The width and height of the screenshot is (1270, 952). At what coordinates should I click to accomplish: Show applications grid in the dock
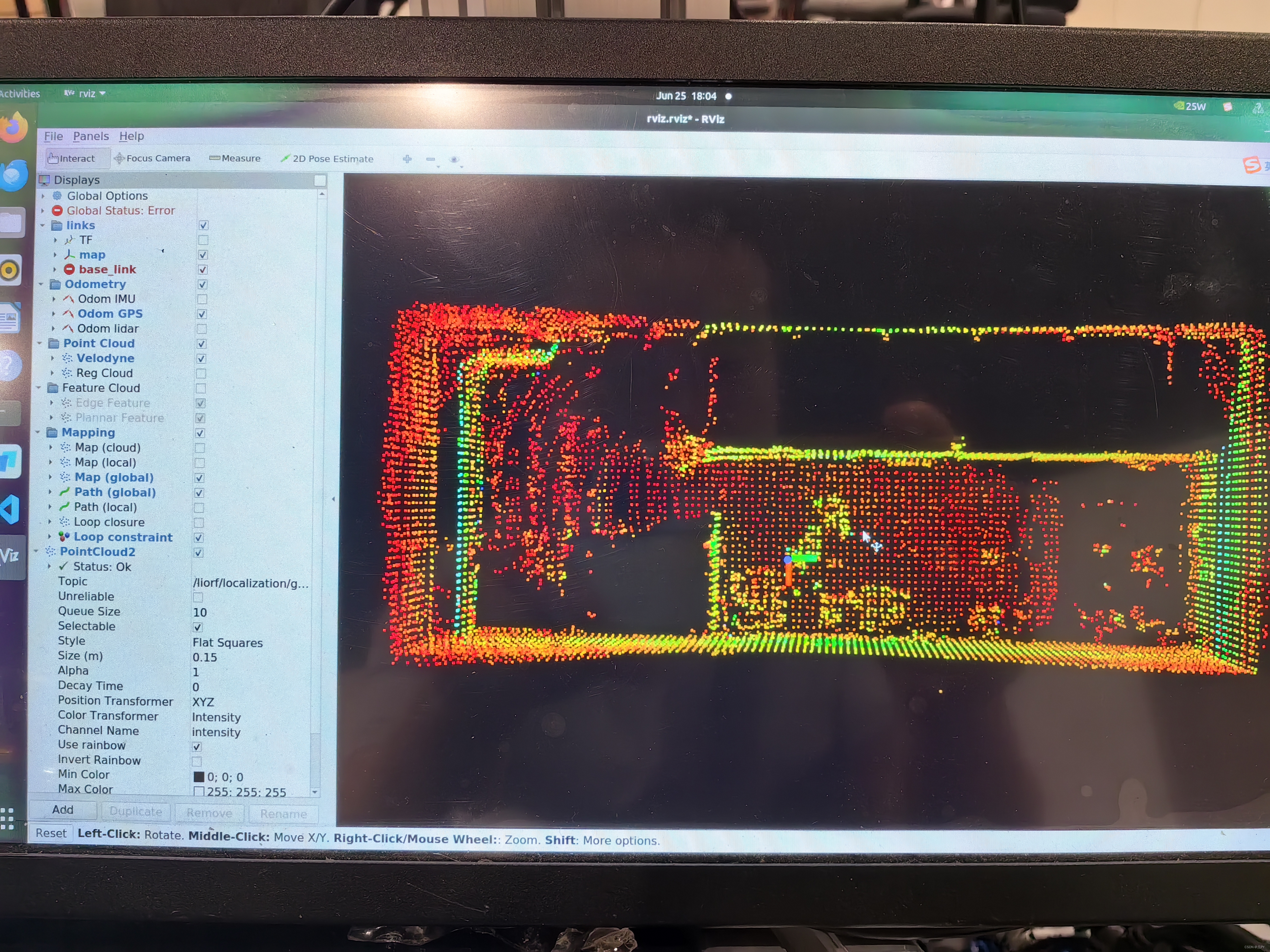point(7,818)
